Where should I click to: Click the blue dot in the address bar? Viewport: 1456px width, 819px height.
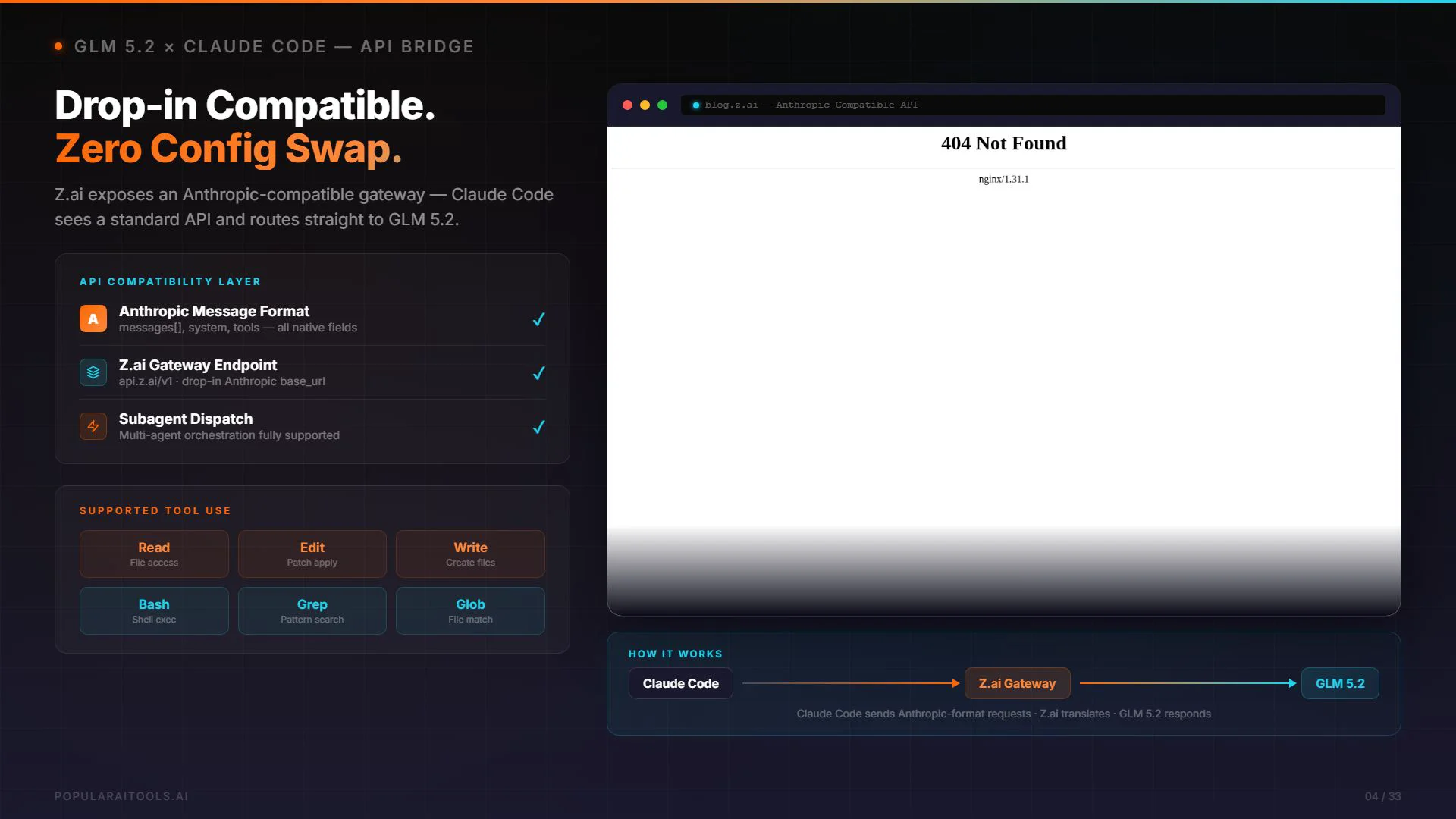coord(695,105)
